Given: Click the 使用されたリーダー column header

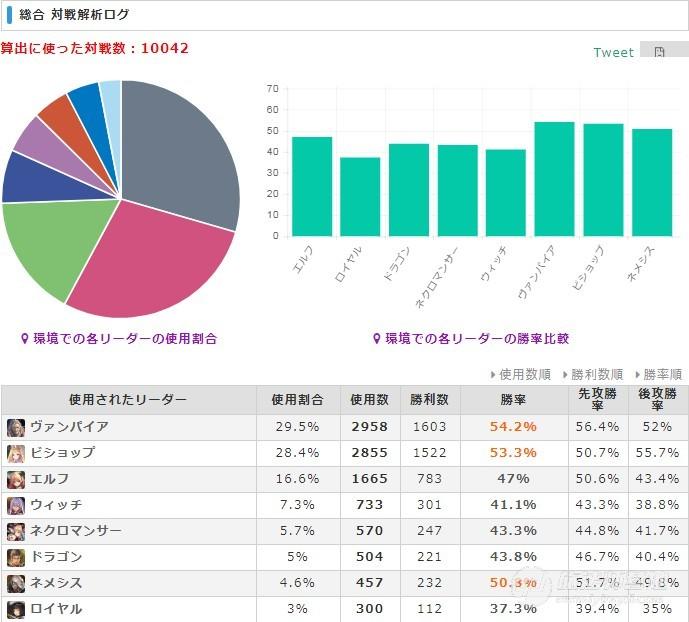Looking at the screenshot, I should (128, 400).
